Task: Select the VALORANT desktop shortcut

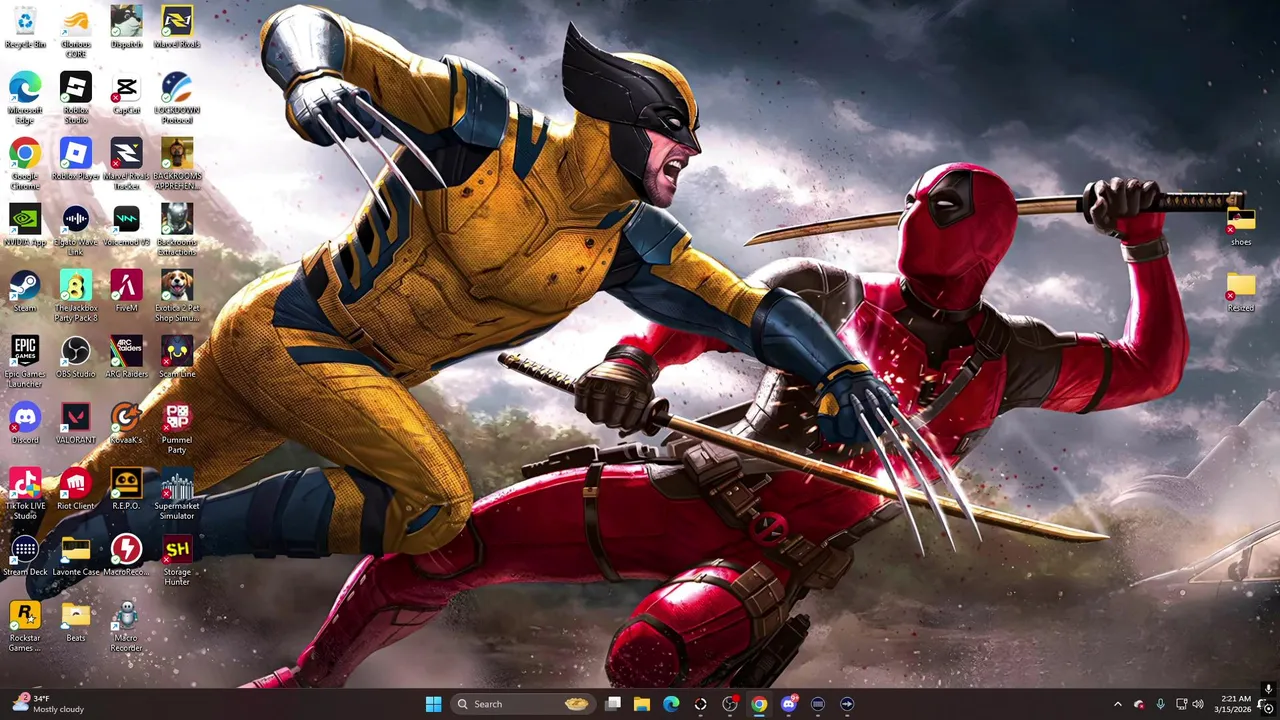Action: (x=75, y=423)
